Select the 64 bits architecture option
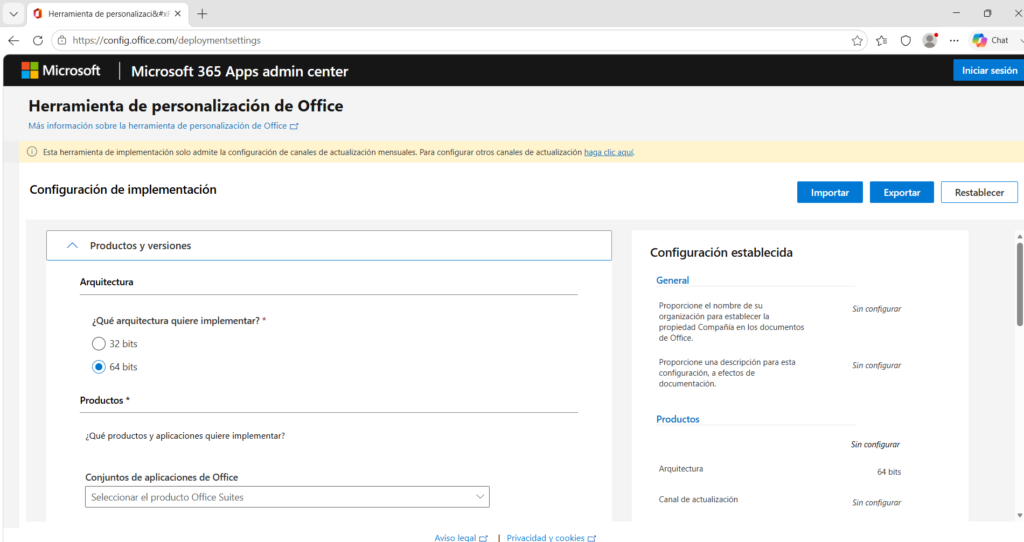 [x=99, y=367]
